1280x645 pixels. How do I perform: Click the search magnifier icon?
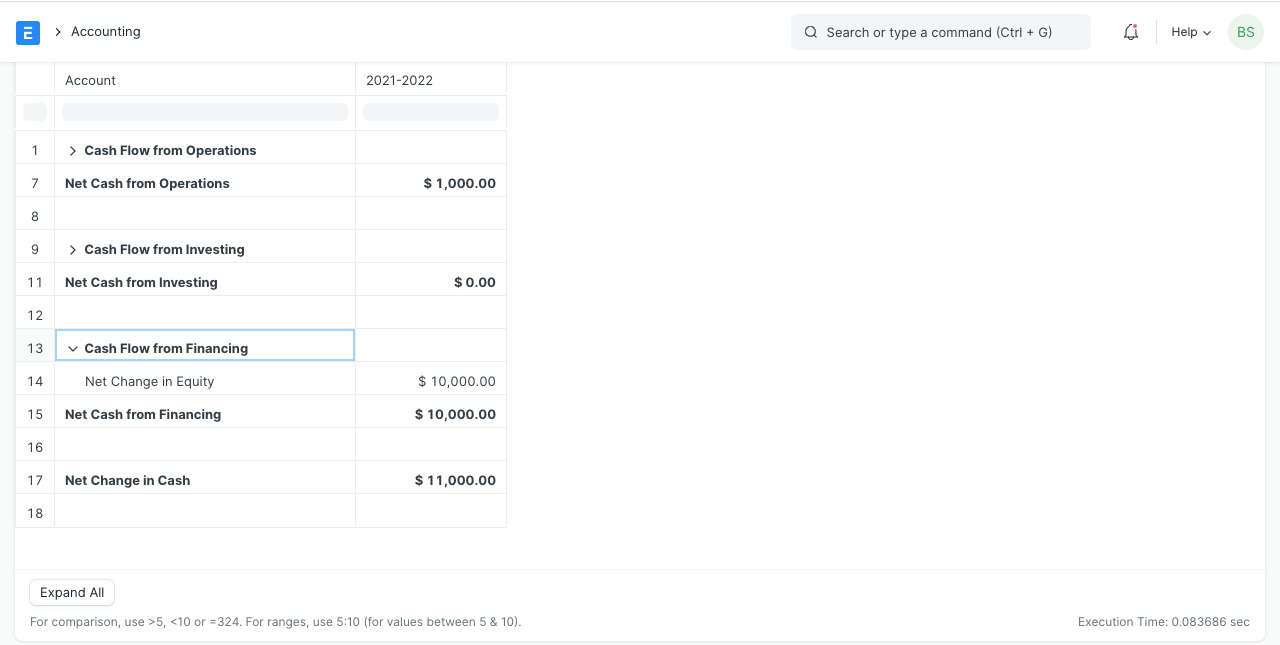pyautogui.click(x=810, y=32)
